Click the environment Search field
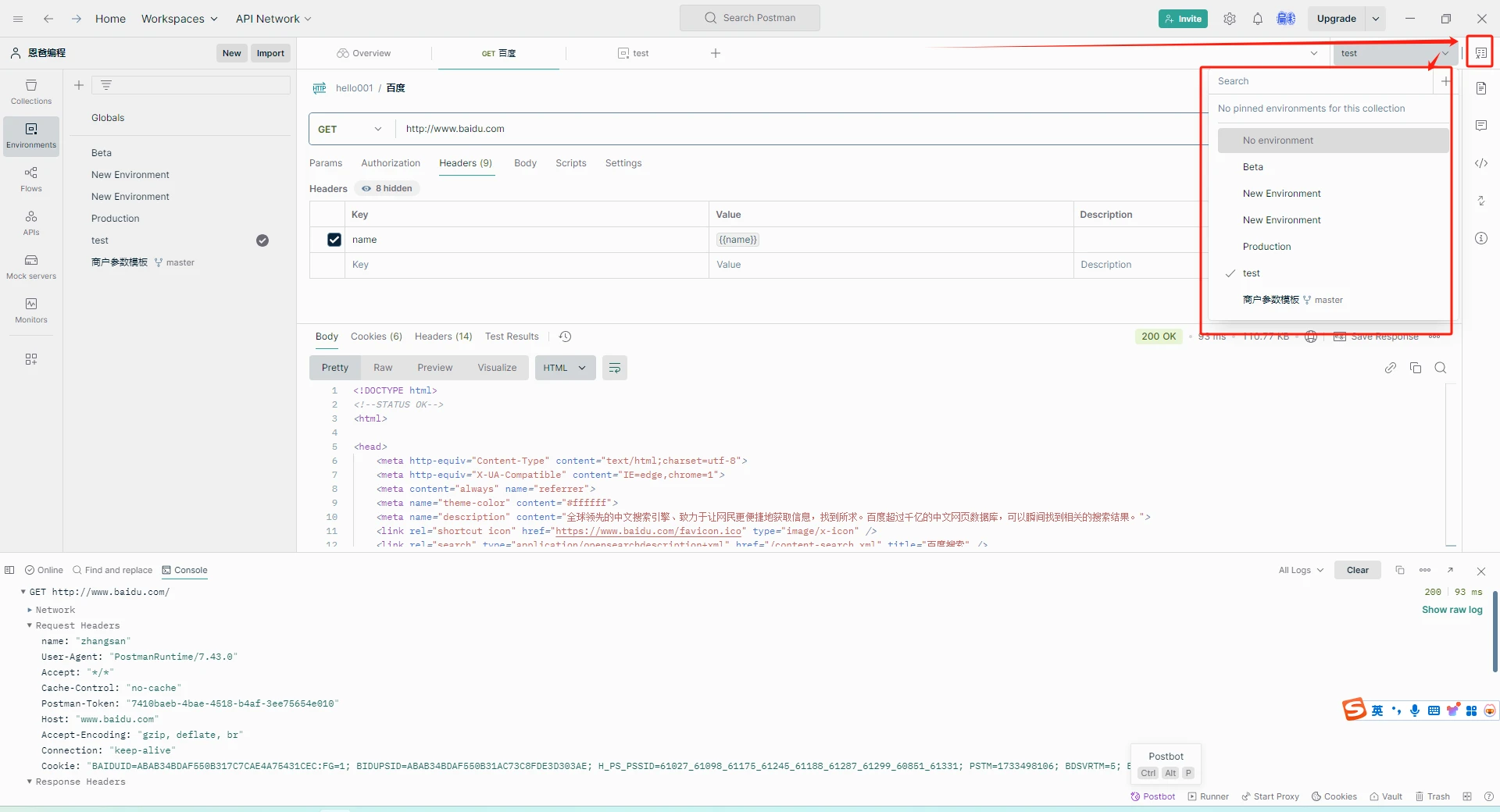This screenshot has height=812, width=1500. pos(1322,81)
